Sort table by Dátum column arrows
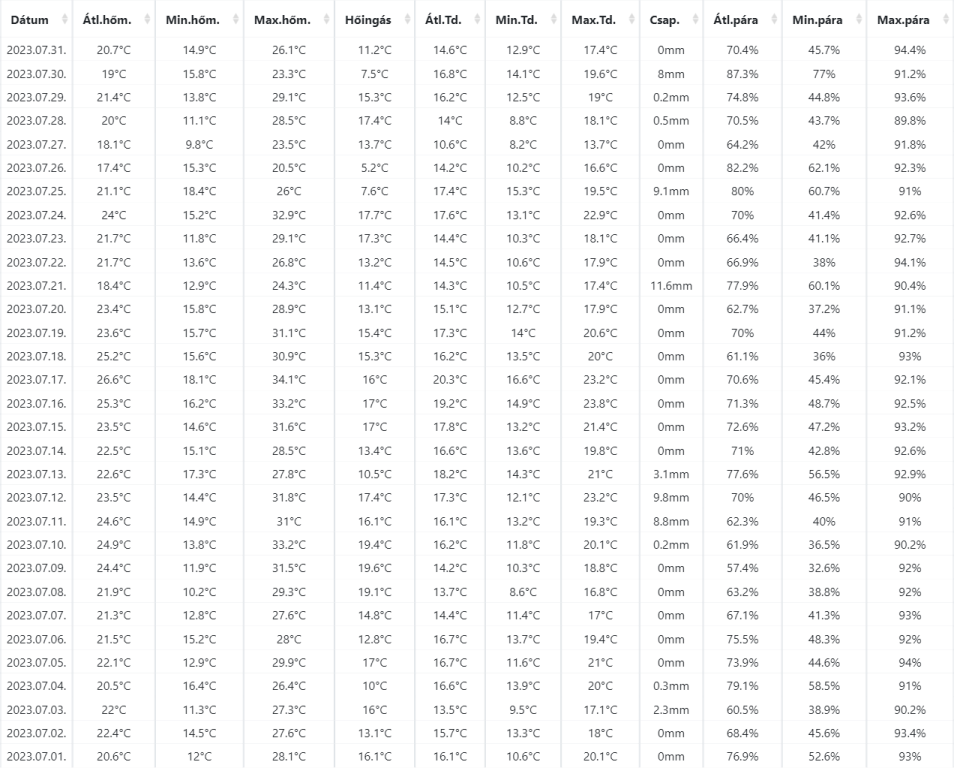This screenshot has width=954, height=768. coord(64,19)
